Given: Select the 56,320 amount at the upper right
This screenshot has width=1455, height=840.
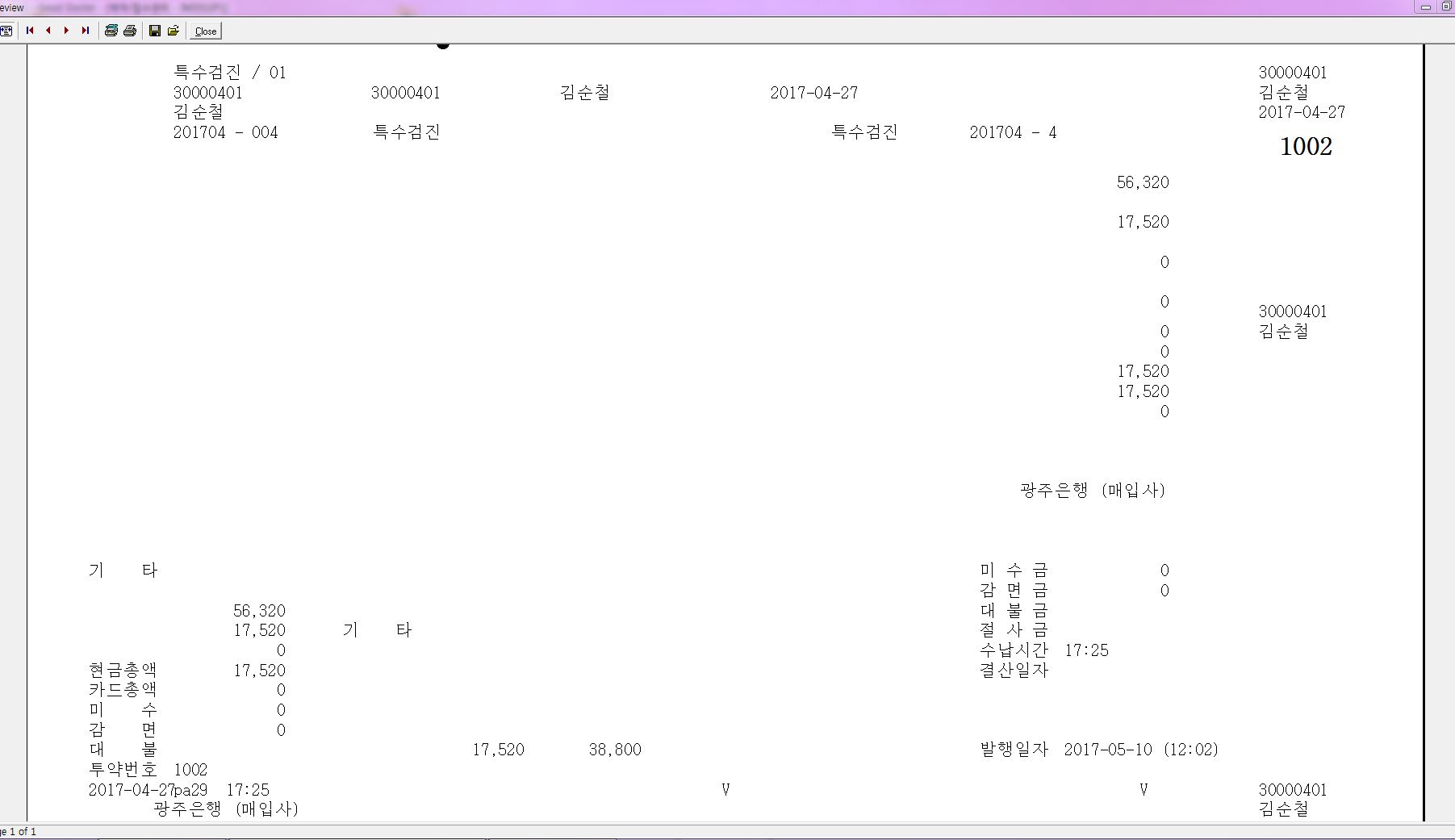Looking at the screenshot, I should point(1143,183).
